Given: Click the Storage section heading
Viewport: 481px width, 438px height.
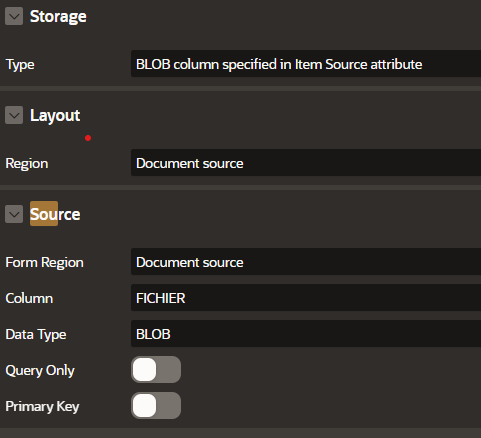Looking at the screenshot, I should click(x=58, y=16).
